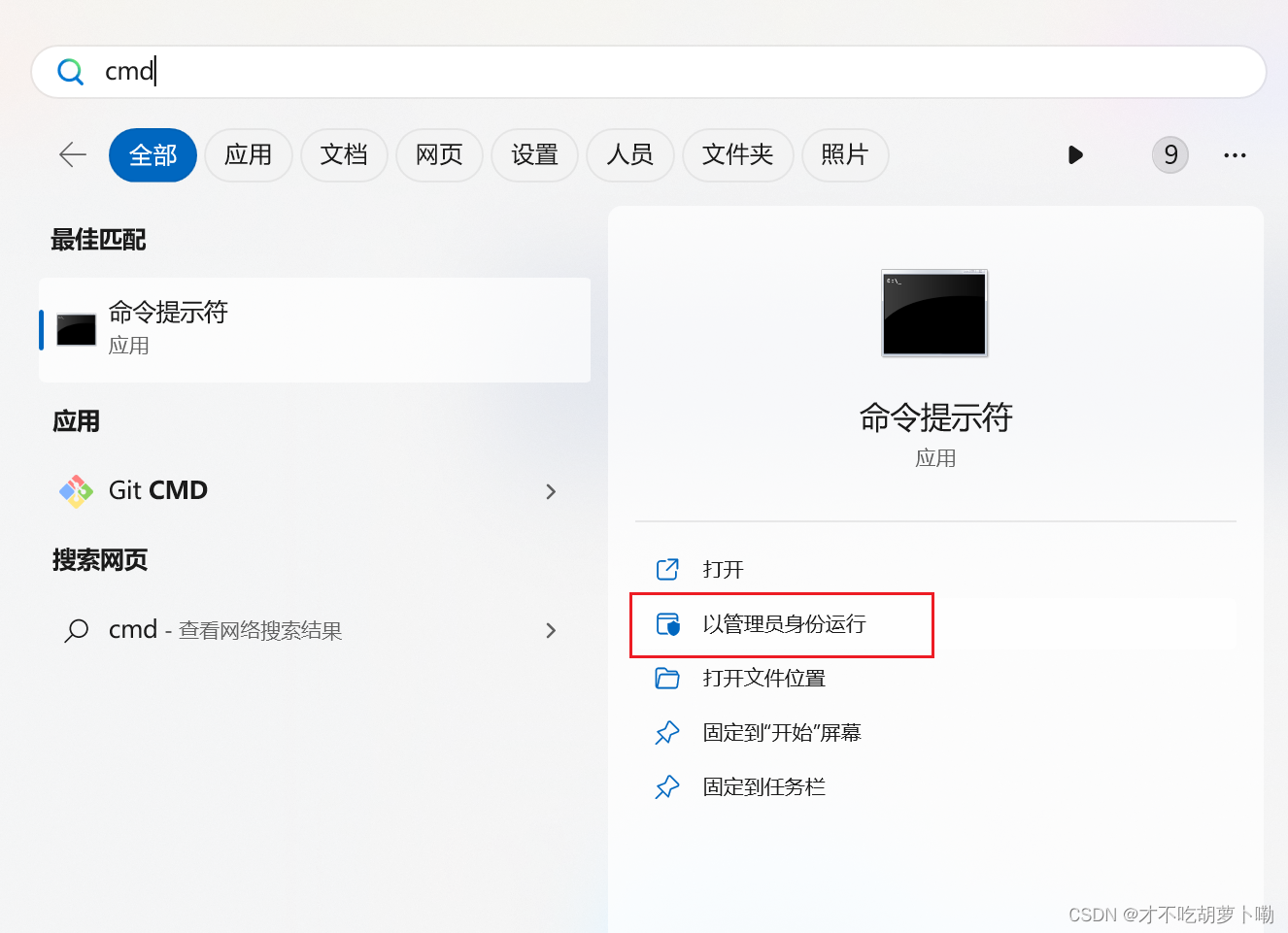Viewport: 1288px width, 933px height.
Task: Choose 以管理员身份运行
Action: [x=935, y=623]
